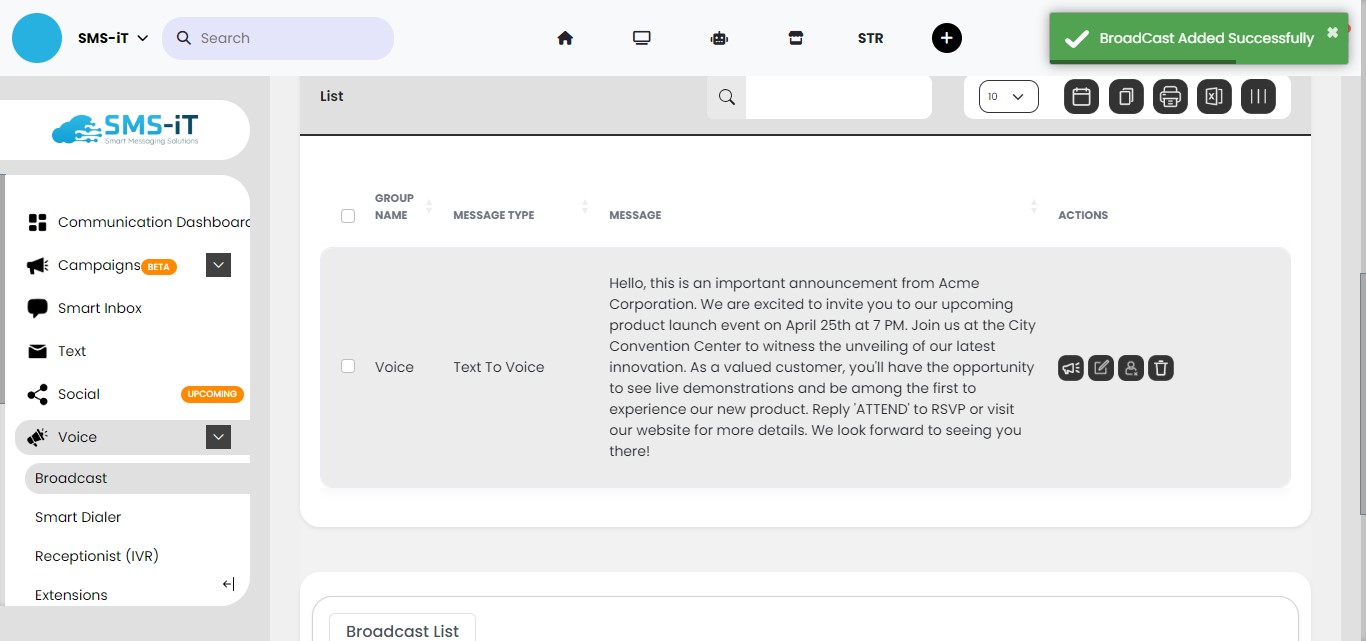Expand the Campaigns menu arrow

pyautogui.click(x=219, y=265)
